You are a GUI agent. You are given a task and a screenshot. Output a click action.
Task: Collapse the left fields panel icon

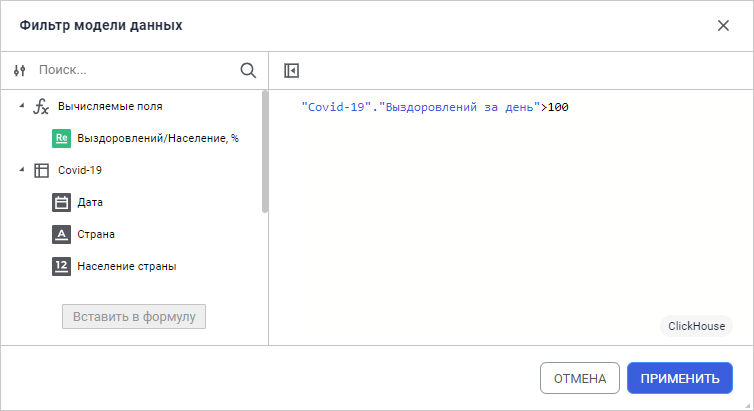coord(291,70)
